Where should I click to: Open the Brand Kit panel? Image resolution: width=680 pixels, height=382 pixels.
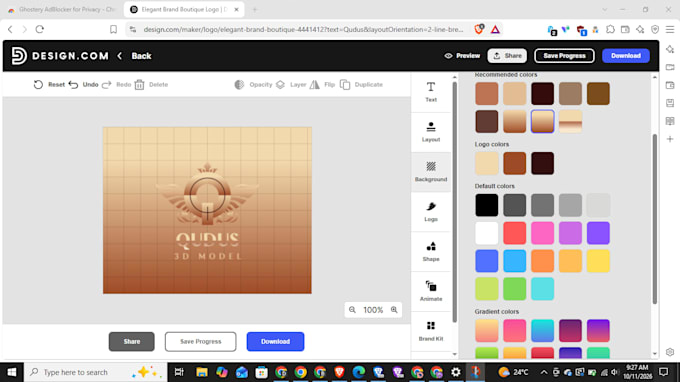(431, 331)
